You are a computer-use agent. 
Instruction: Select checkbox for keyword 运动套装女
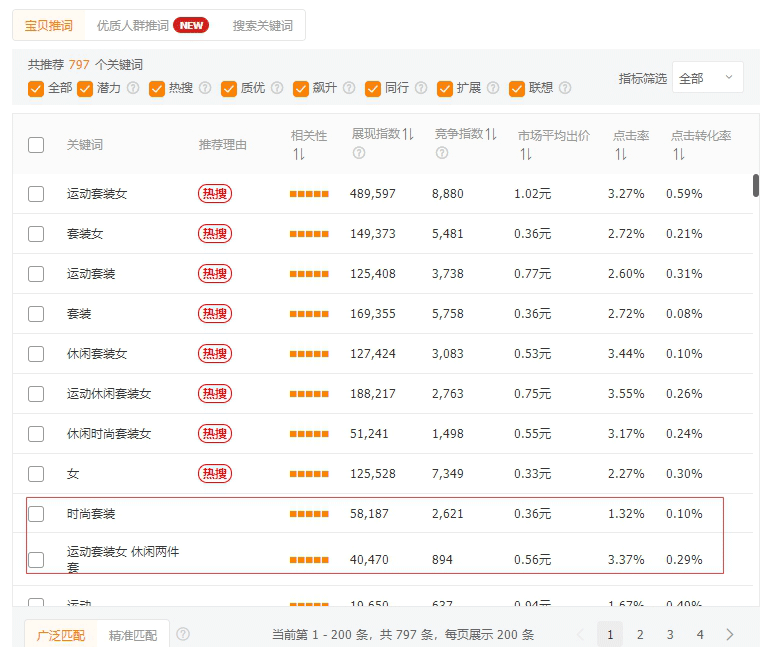pos(36,194)
